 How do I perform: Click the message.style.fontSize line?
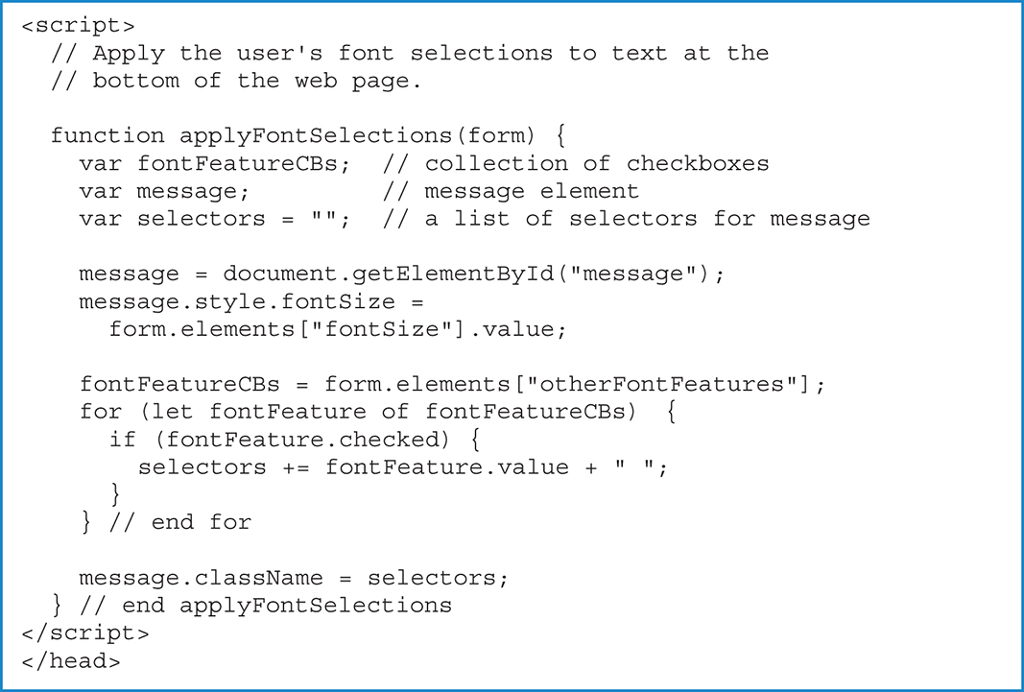[251, 302]
